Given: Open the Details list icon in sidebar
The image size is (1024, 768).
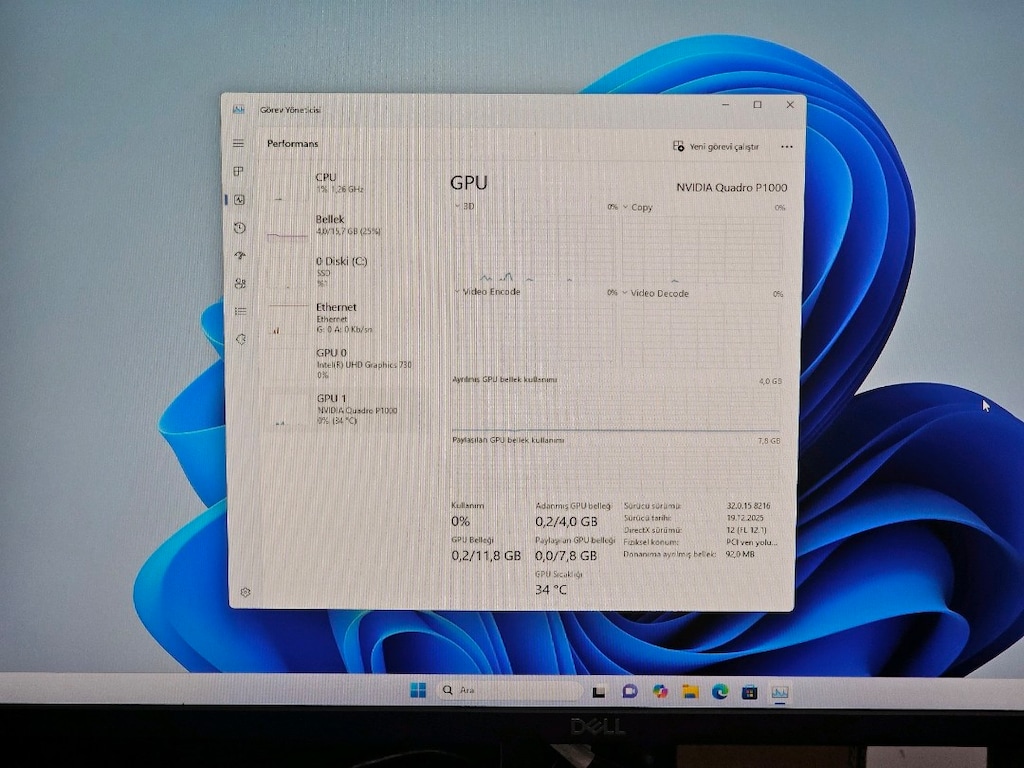Looking at the screenshot, I should coord(240,312).
